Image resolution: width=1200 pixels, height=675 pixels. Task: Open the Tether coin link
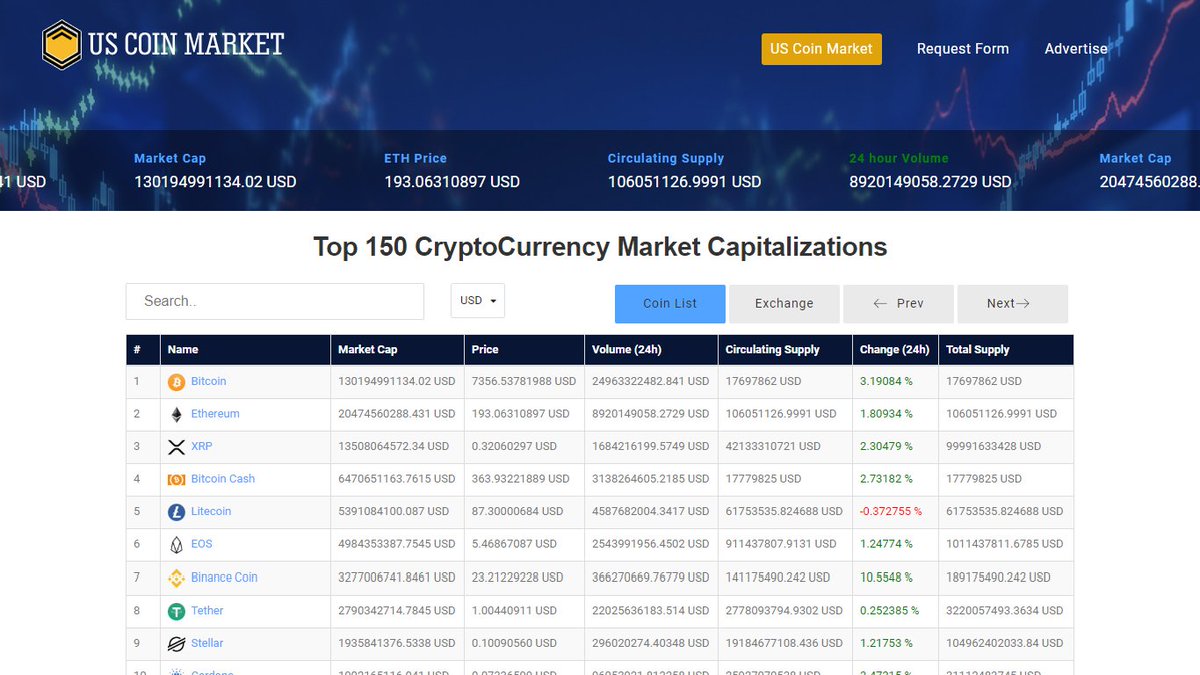pyautogui.click(x=207, y=610)
